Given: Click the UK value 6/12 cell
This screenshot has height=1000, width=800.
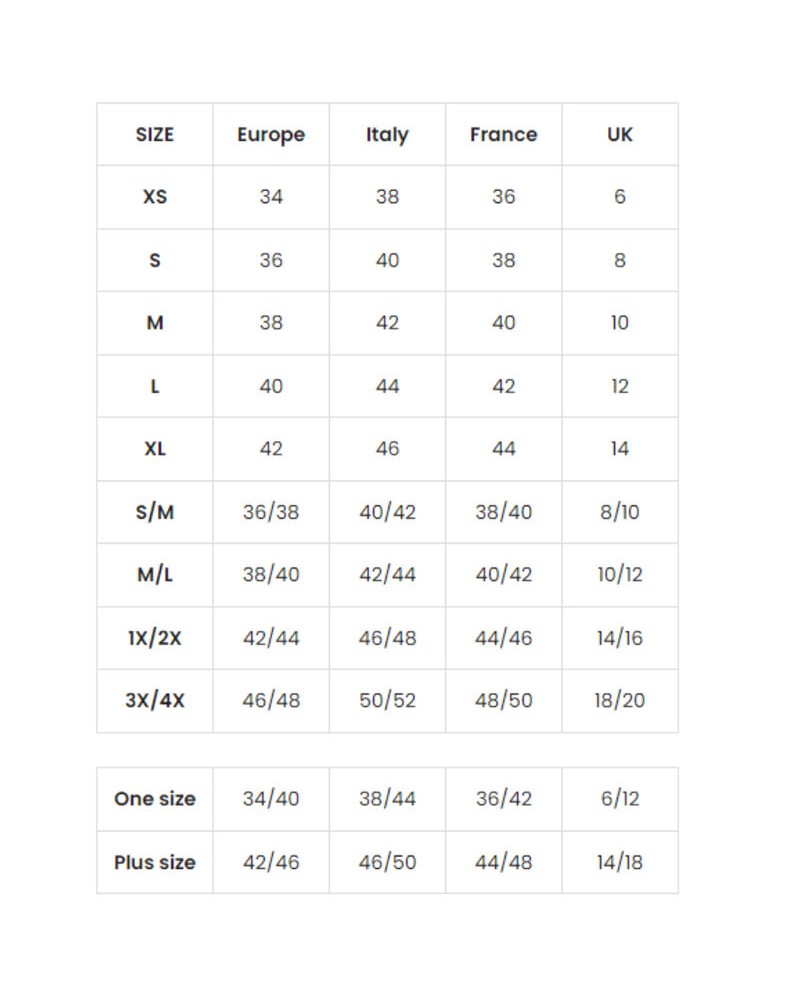Looking at the screenshot, I should [620, 799].
